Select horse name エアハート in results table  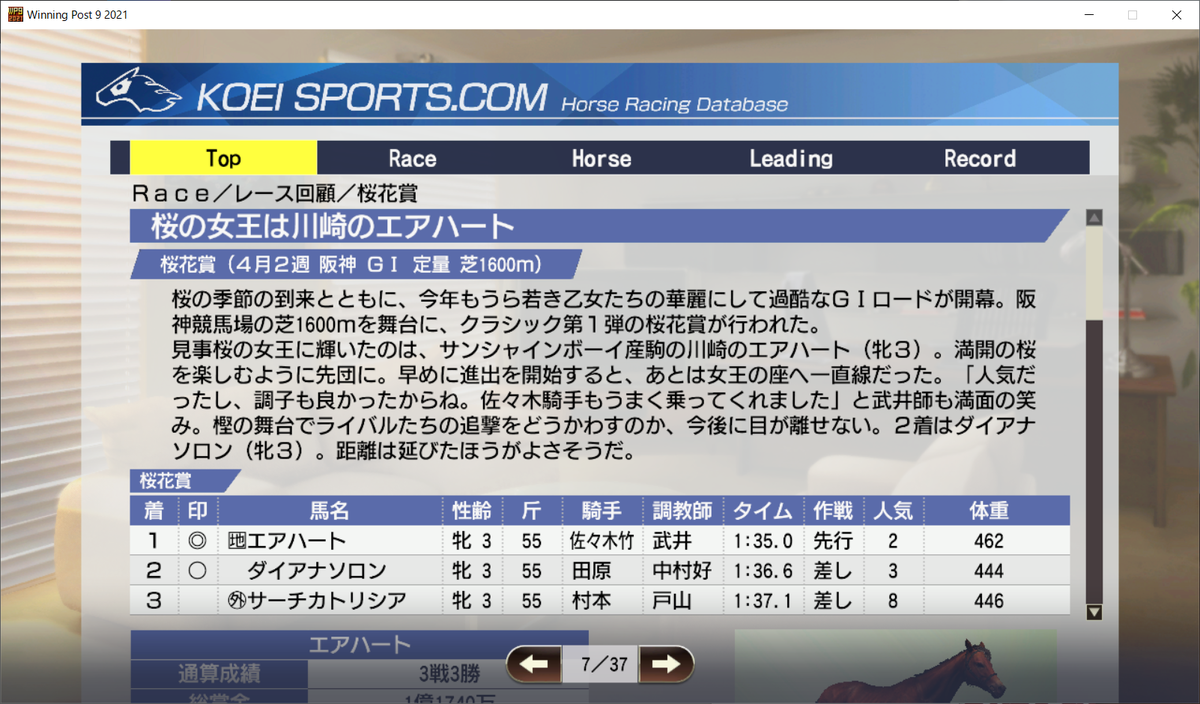tap(298, 541)
